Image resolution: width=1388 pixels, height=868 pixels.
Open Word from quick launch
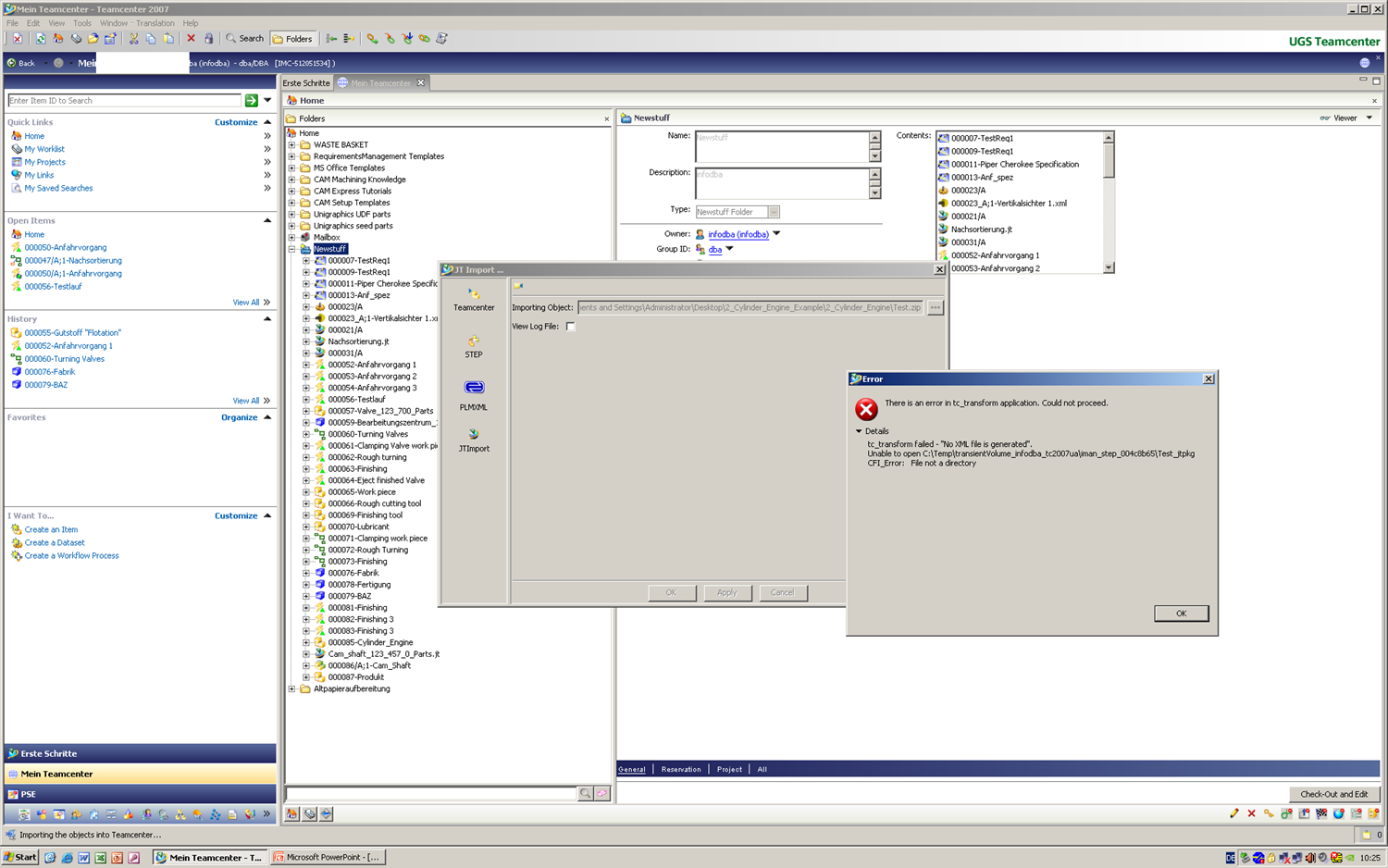coord(83,858)
